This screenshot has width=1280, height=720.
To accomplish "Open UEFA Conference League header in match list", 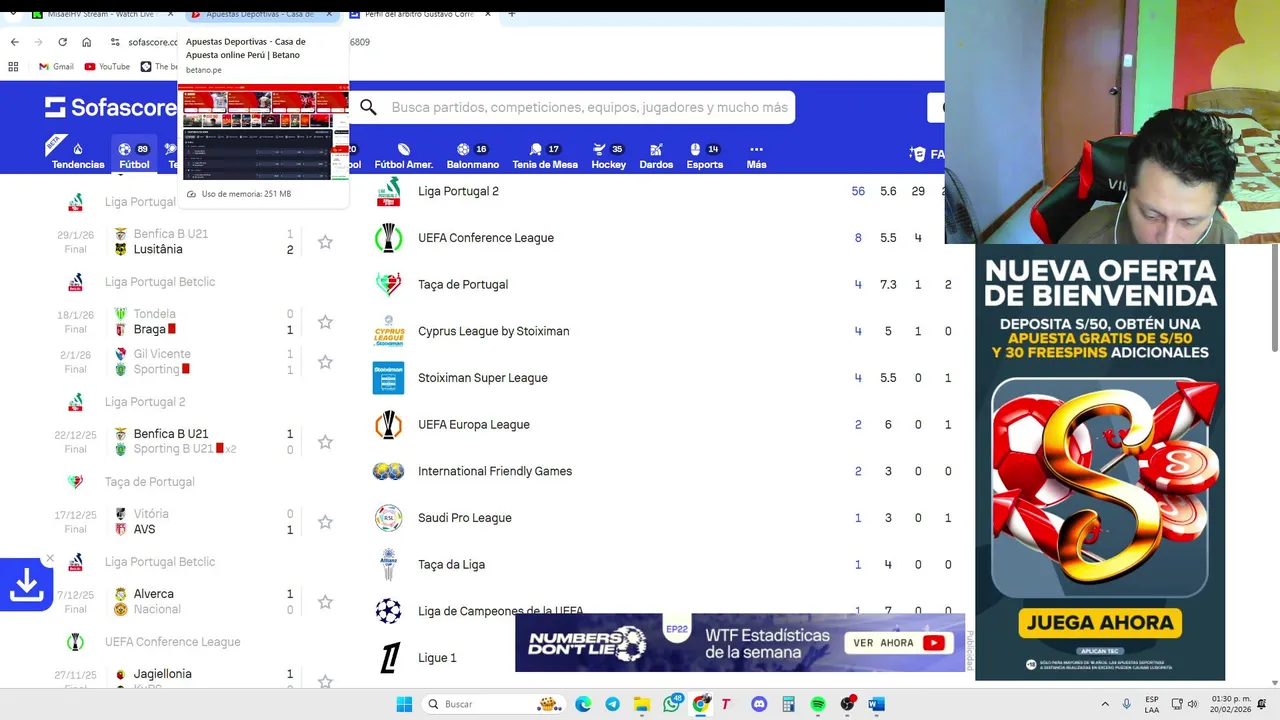I will (172, 642).
